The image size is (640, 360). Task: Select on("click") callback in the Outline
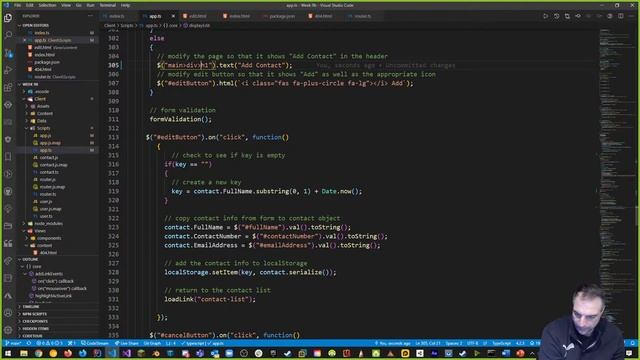56,281
